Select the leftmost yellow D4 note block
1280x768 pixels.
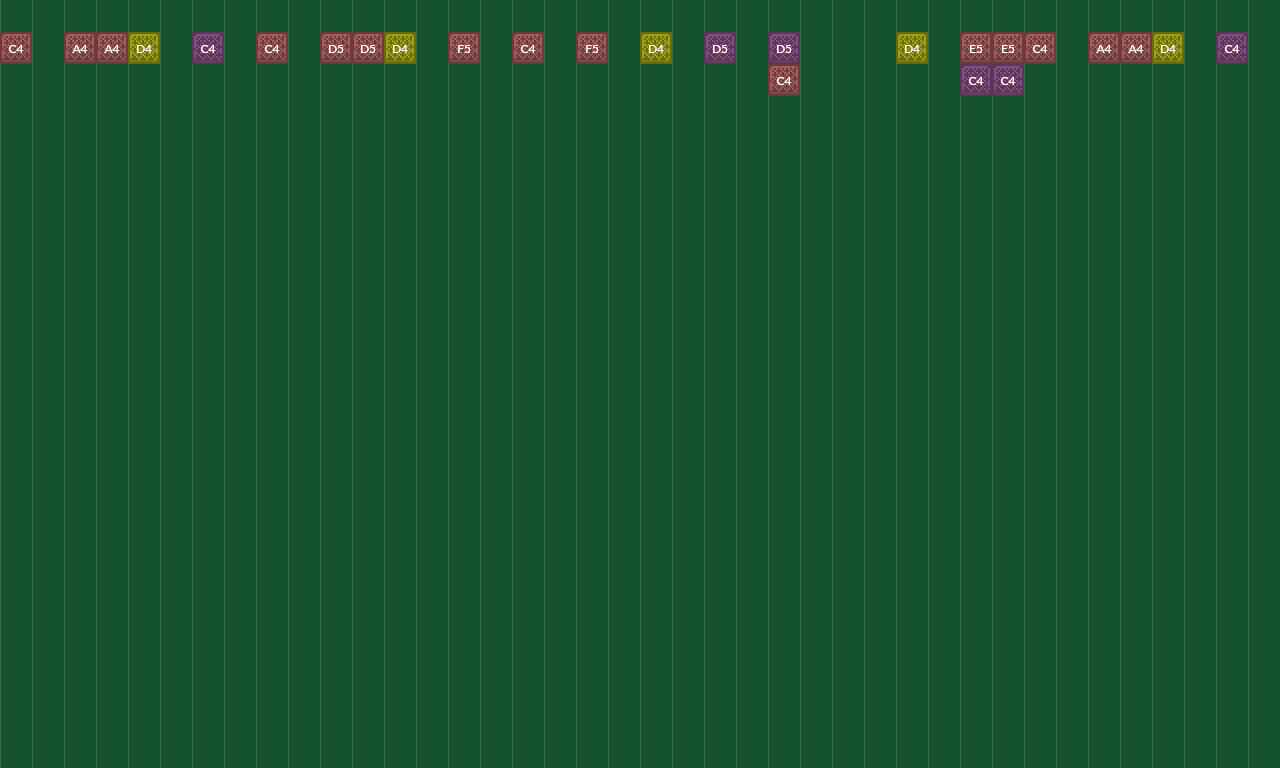point(144,48)
